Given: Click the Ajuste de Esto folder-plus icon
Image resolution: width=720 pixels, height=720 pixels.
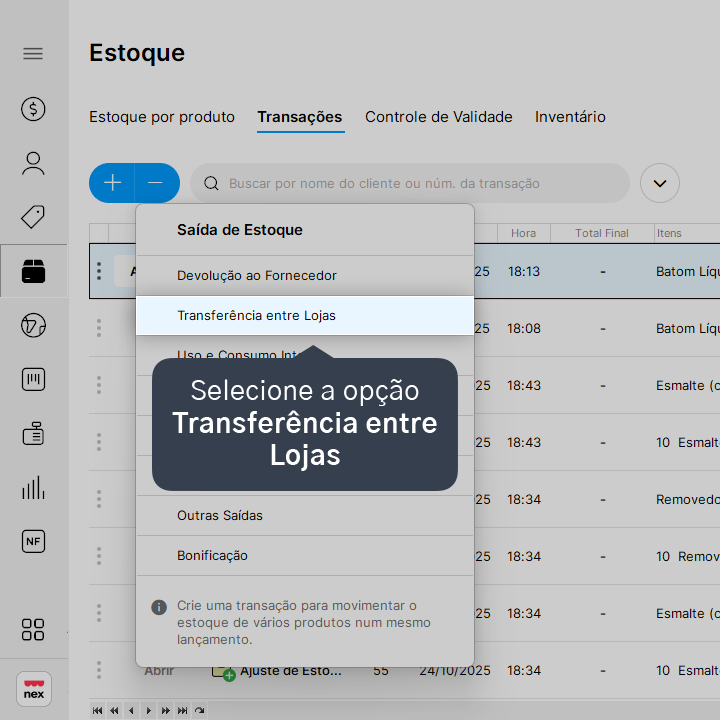Looking at the screenshot, I should point(224,673).
